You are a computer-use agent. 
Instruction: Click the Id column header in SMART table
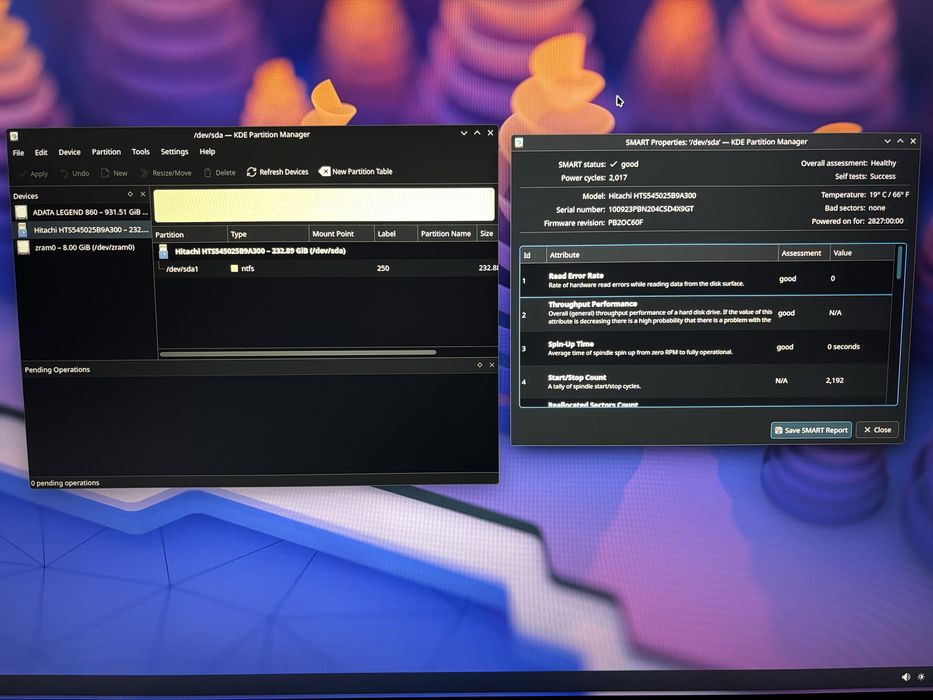click(533, 255)
